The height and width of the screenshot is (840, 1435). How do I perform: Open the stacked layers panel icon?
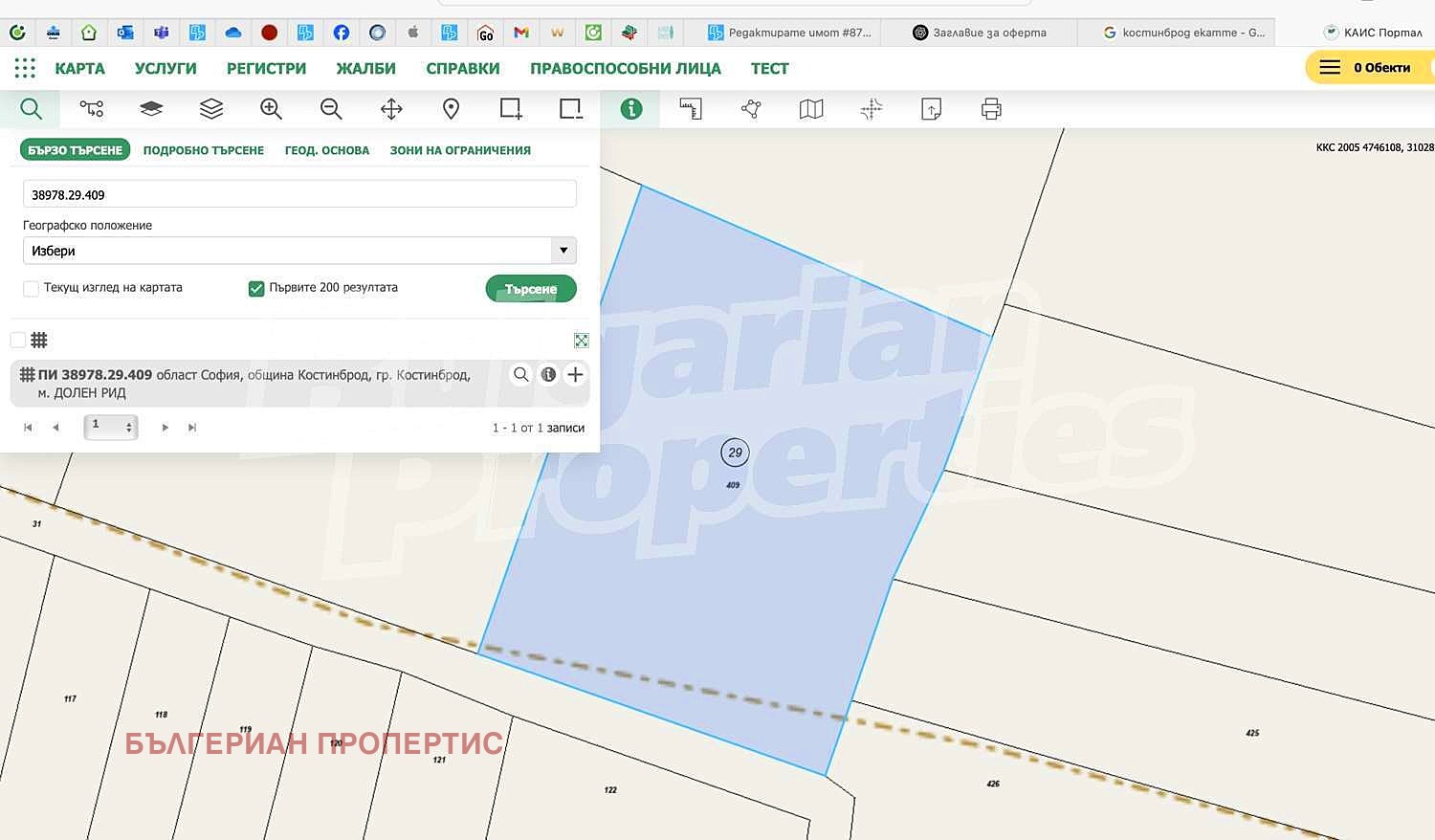(x=211, y=109)
